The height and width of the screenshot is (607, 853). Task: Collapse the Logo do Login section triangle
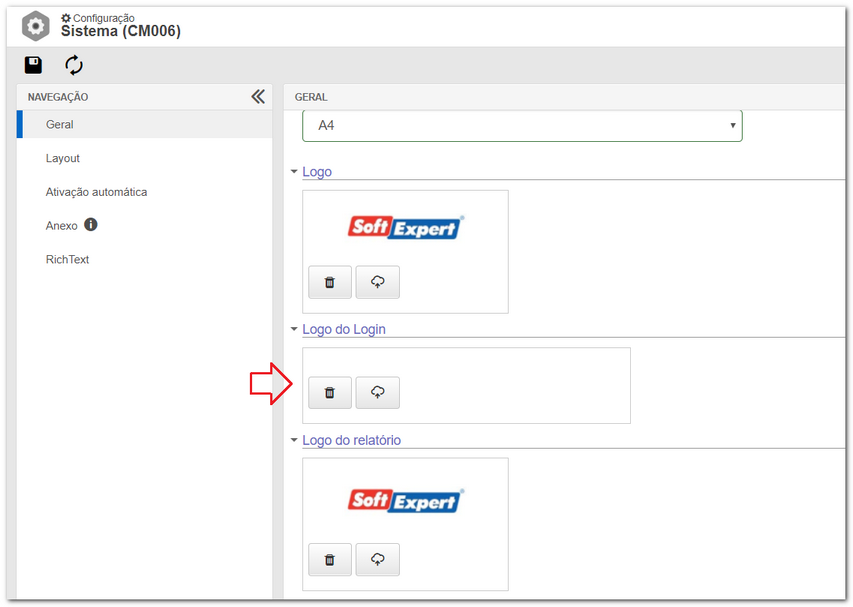click(294, 329)
